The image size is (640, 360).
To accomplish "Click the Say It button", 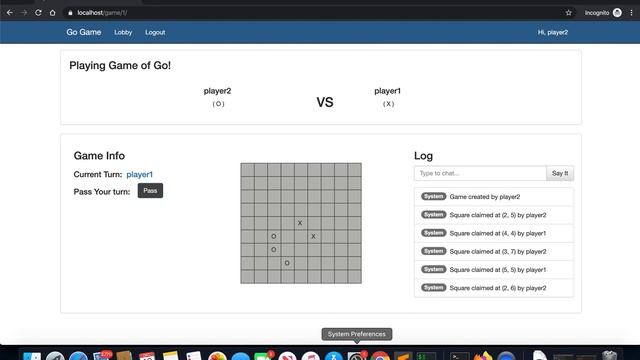I will tap(560, 173).
